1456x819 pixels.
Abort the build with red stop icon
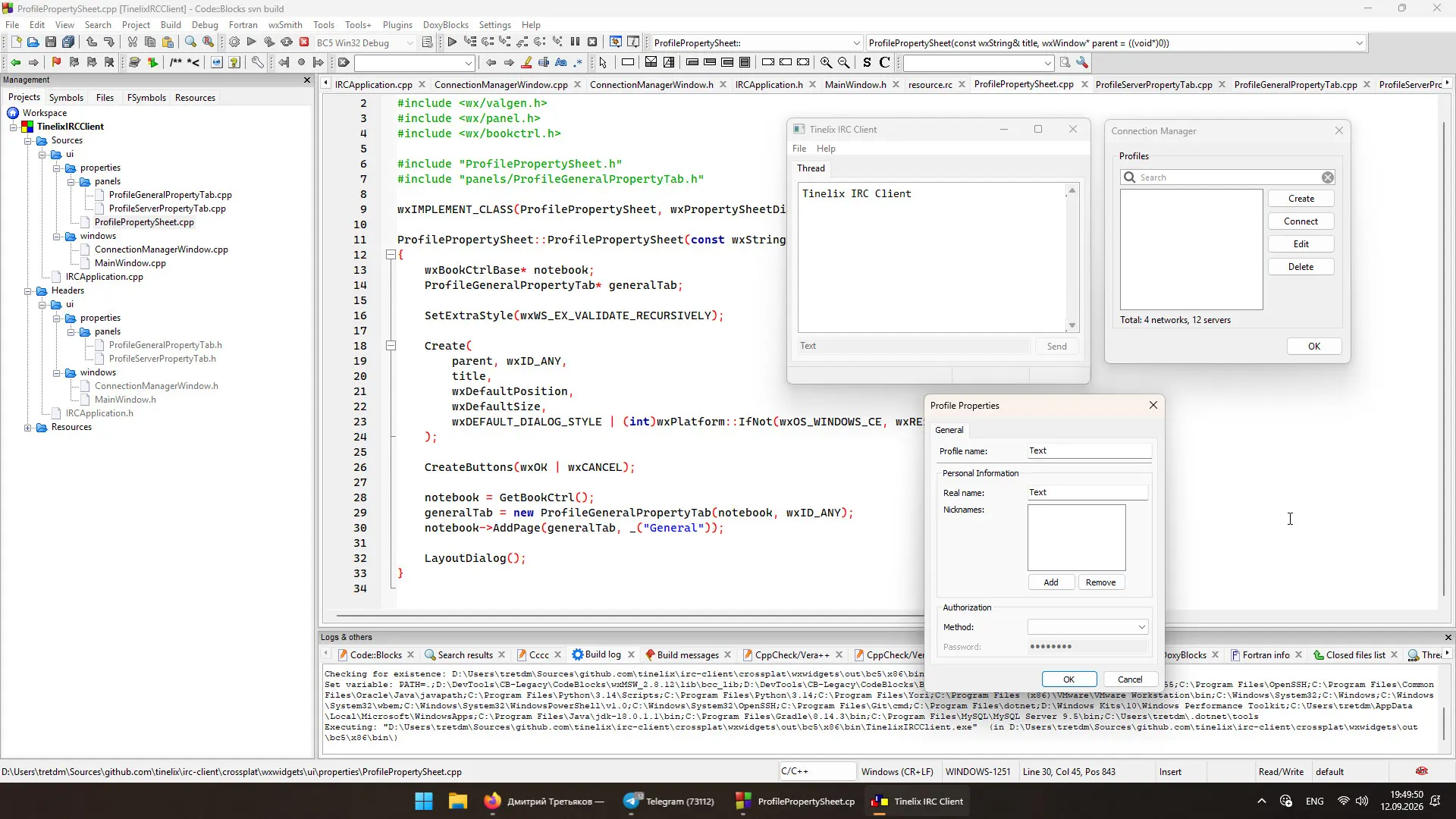[304, 42]
